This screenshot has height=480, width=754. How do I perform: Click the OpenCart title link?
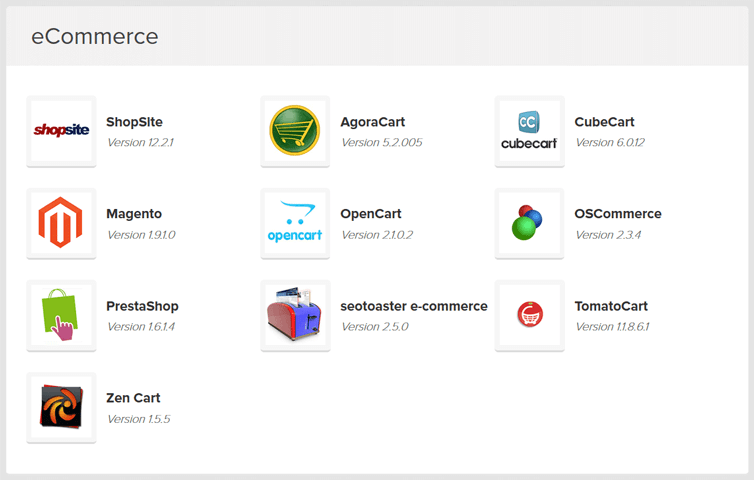(x=371, y=214)
